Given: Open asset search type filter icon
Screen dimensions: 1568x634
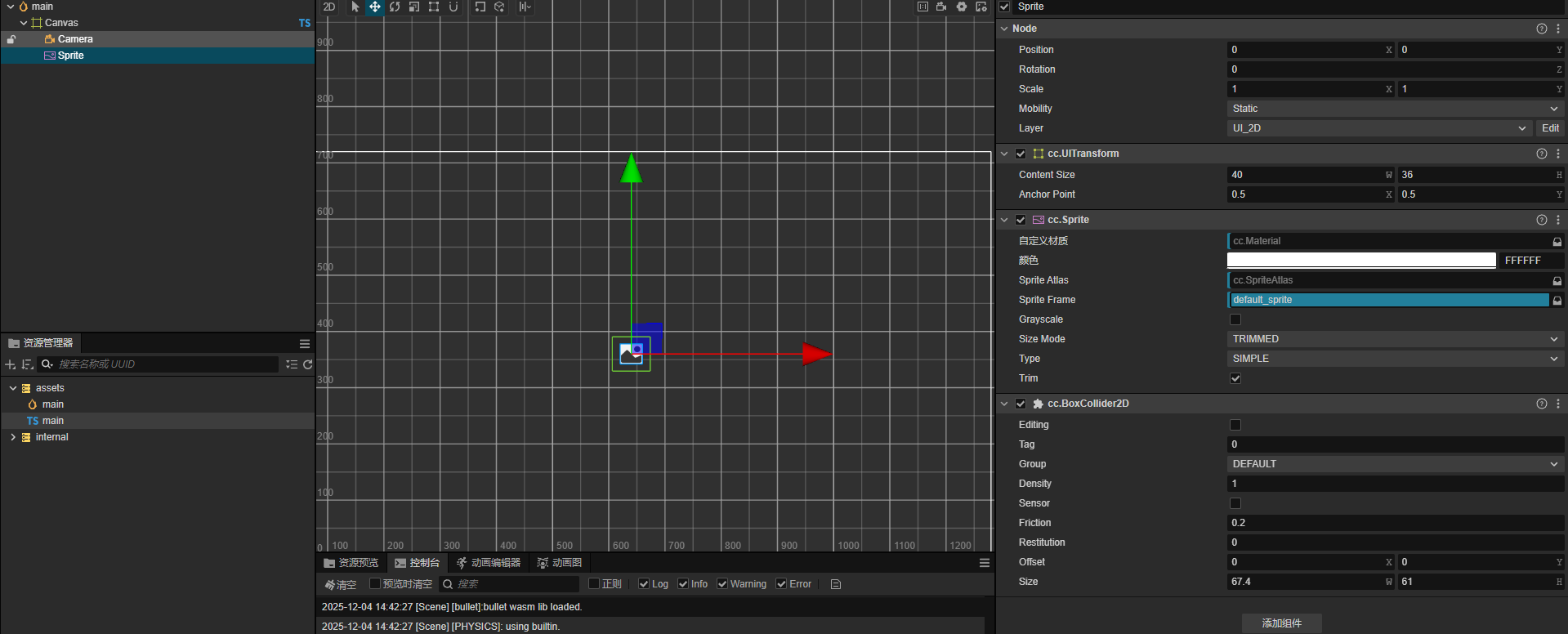Looking at the screenshot, I should [47, 364].
